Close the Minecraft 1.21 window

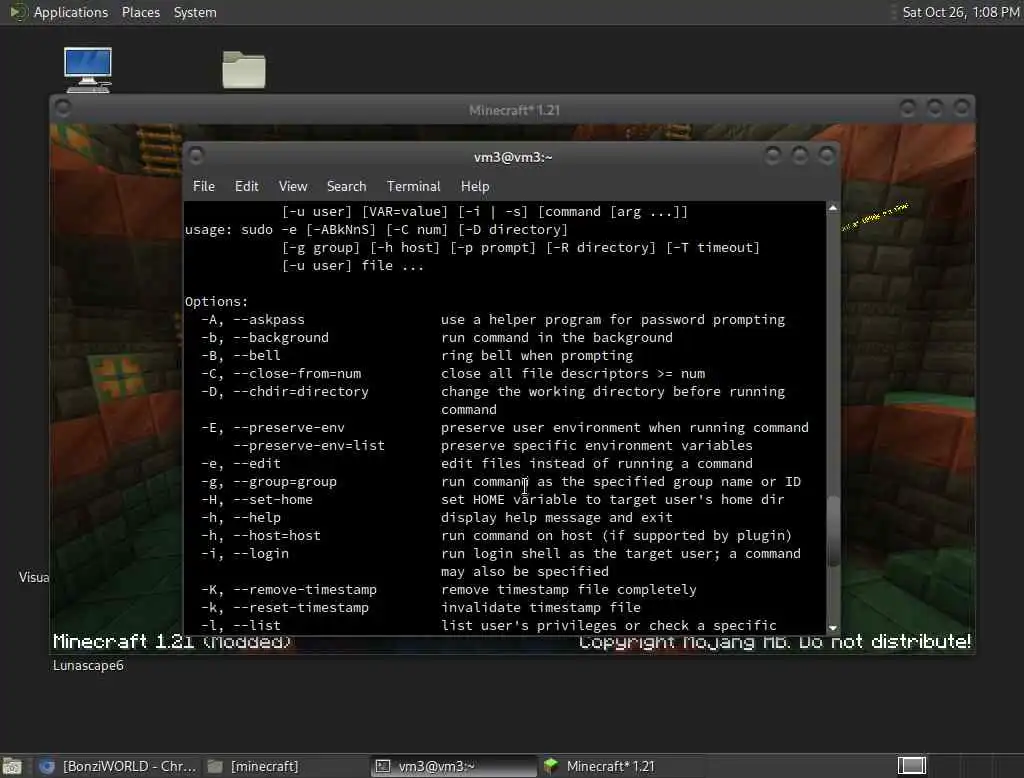click(961, 107)
